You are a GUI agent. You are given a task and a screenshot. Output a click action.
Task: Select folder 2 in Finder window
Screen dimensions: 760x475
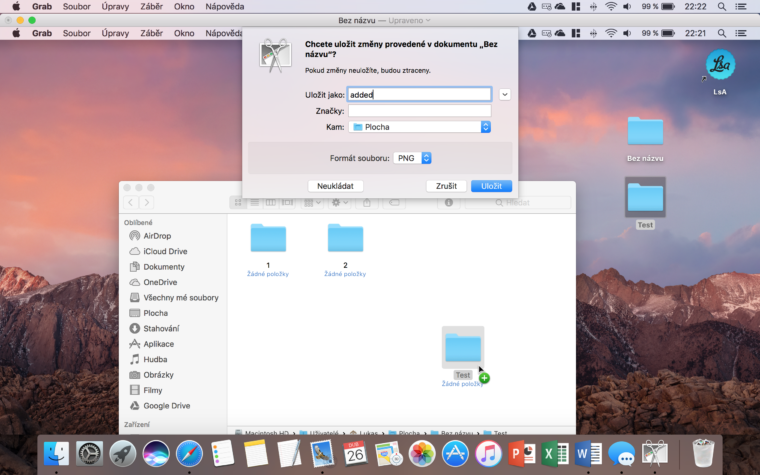click(x=345, y=249)
